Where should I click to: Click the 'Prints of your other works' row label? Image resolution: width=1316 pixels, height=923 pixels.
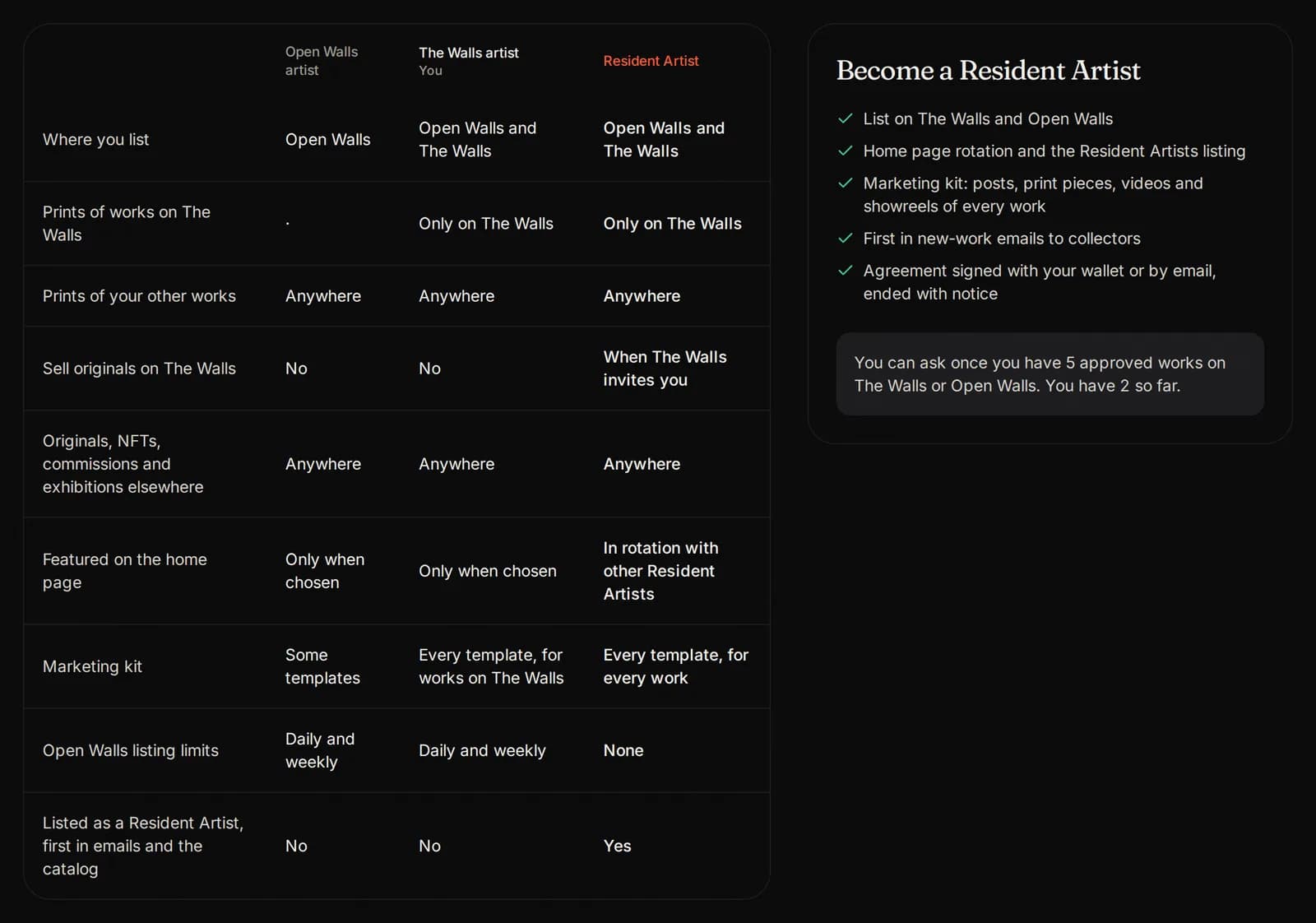[x=139, y=296]
